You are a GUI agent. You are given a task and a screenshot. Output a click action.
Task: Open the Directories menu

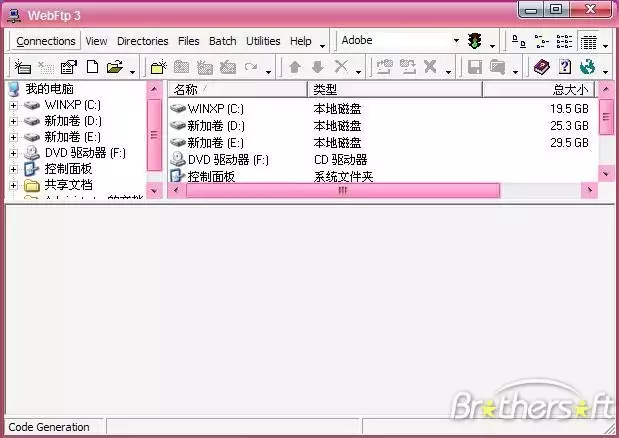[x=143, y=41]
